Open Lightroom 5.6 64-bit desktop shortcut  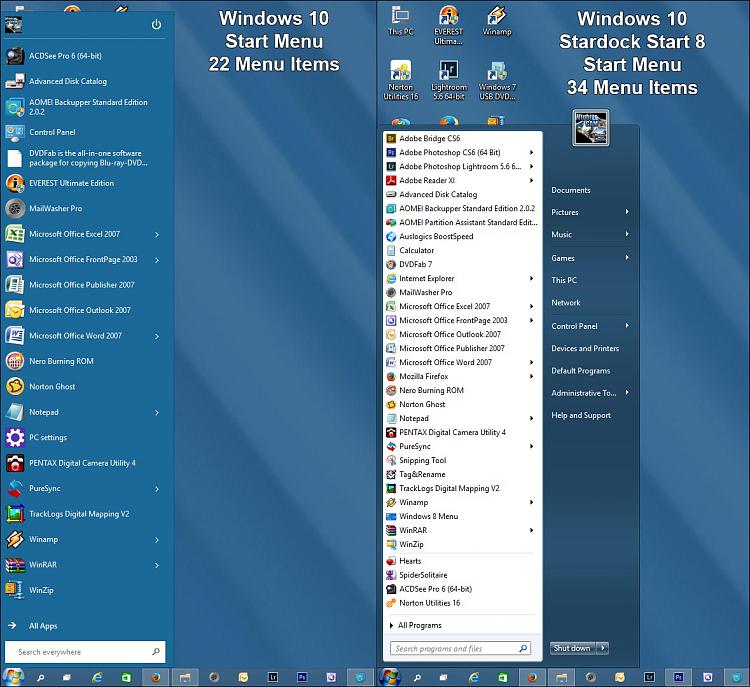coord(449,80)
